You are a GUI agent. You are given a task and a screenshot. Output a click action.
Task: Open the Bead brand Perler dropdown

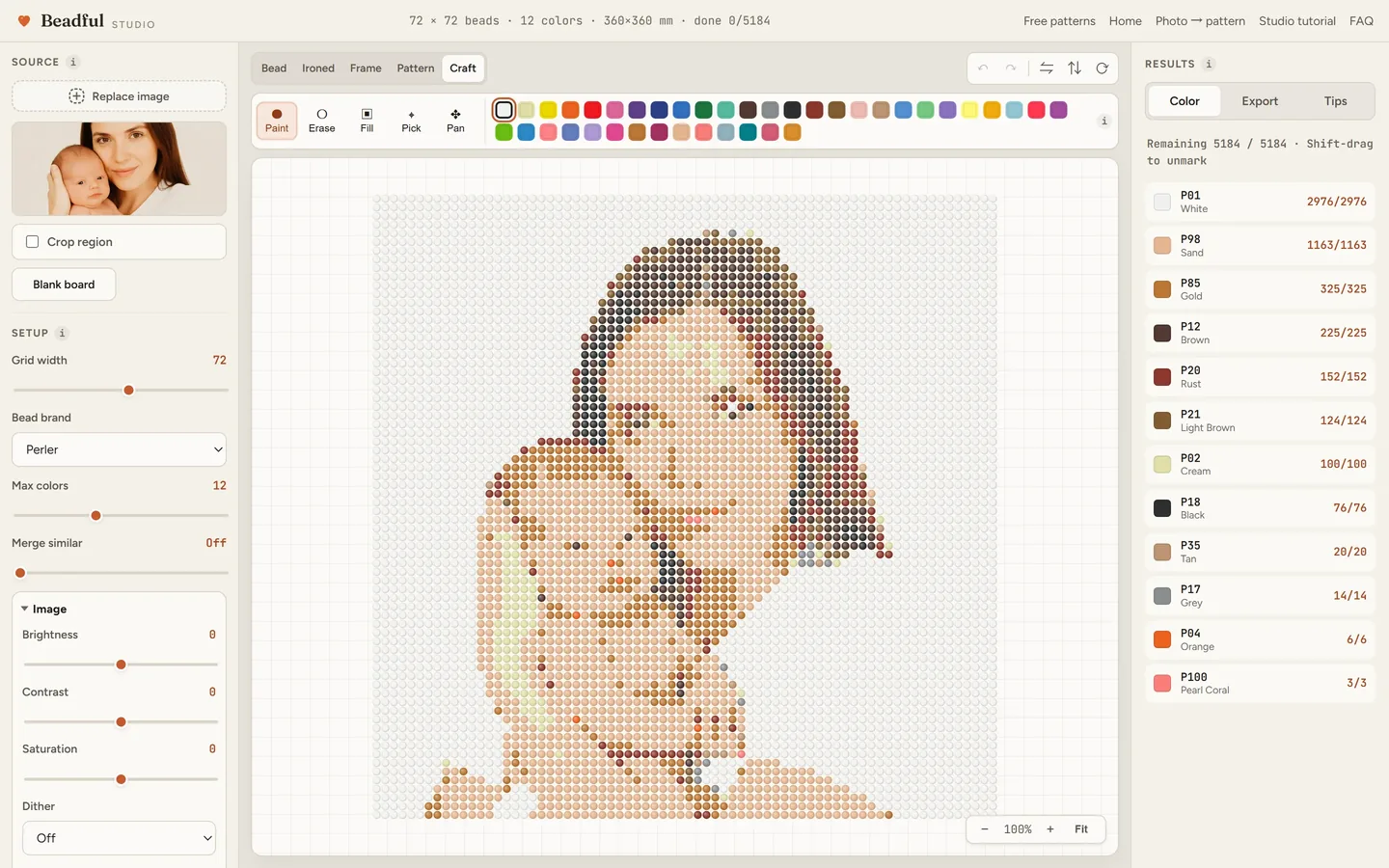tap(119, 449)
